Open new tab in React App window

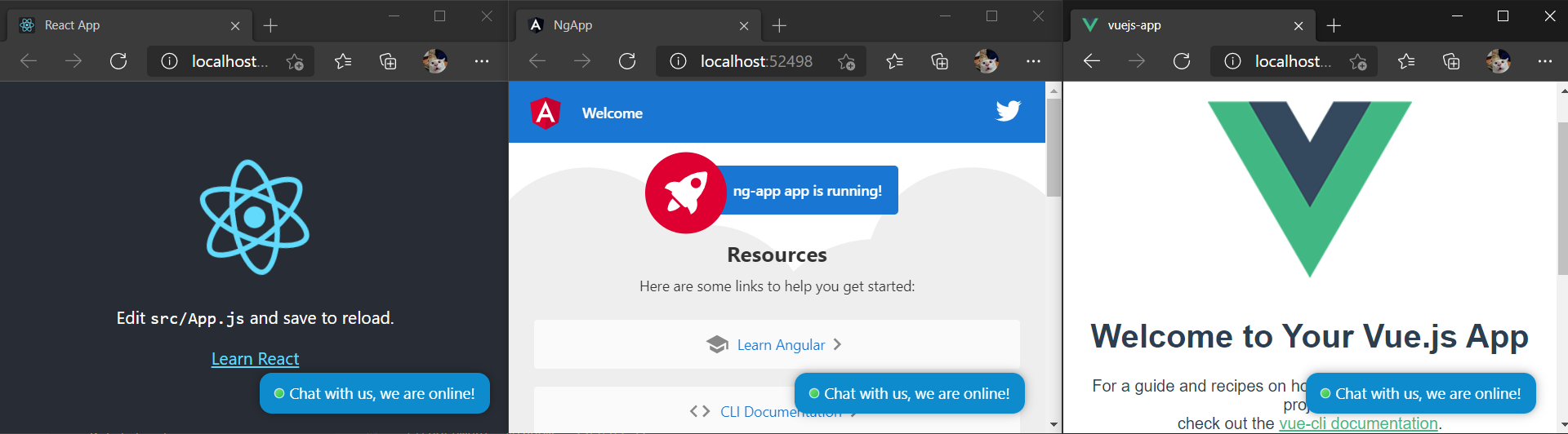(271, 26)
